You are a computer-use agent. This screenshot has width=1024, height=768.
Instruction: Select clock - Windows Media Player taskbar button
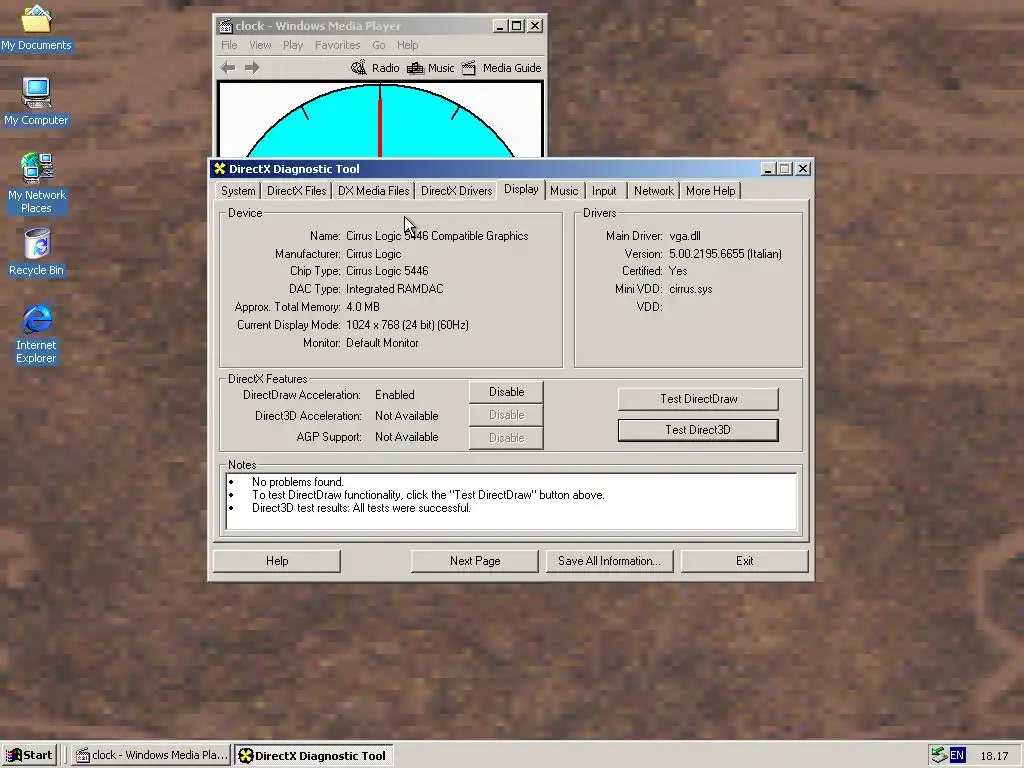[x=152, y=756]
